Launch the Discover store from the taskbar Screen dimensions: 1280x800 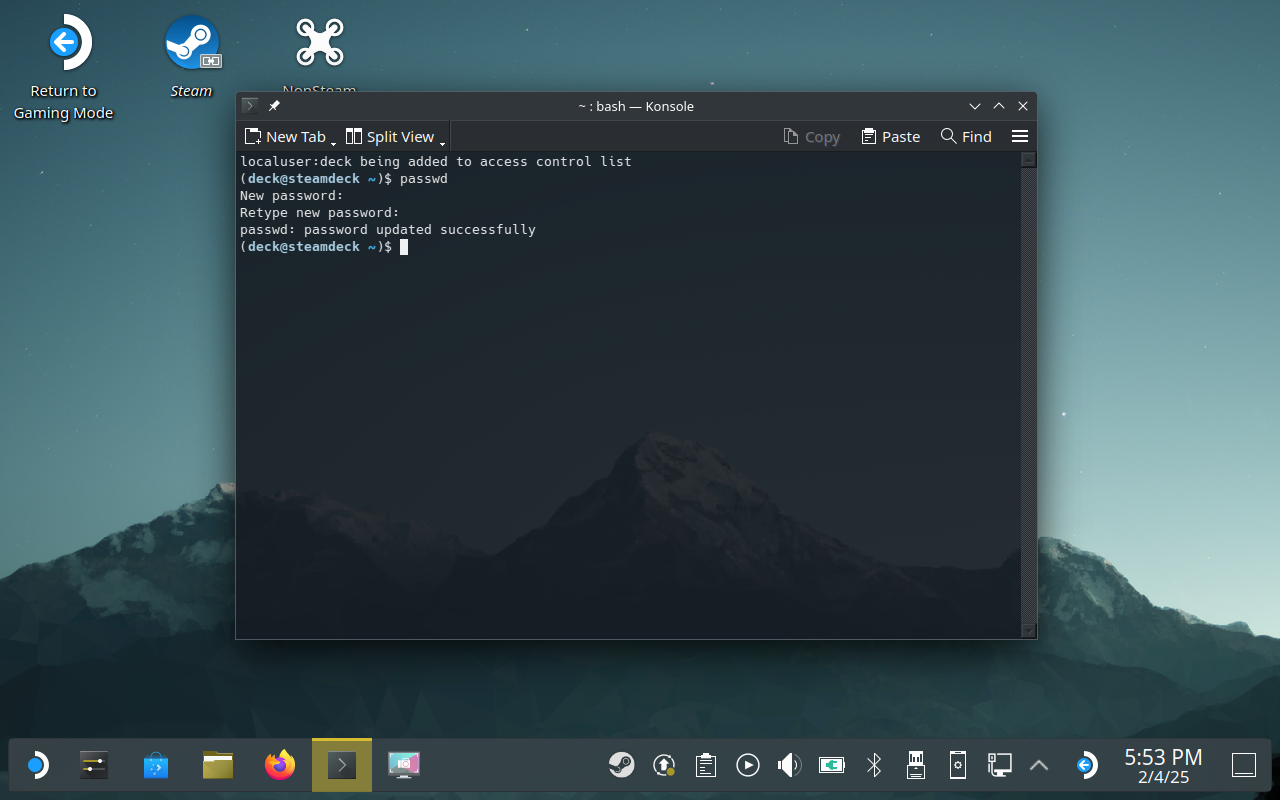[x=156, y=766]
